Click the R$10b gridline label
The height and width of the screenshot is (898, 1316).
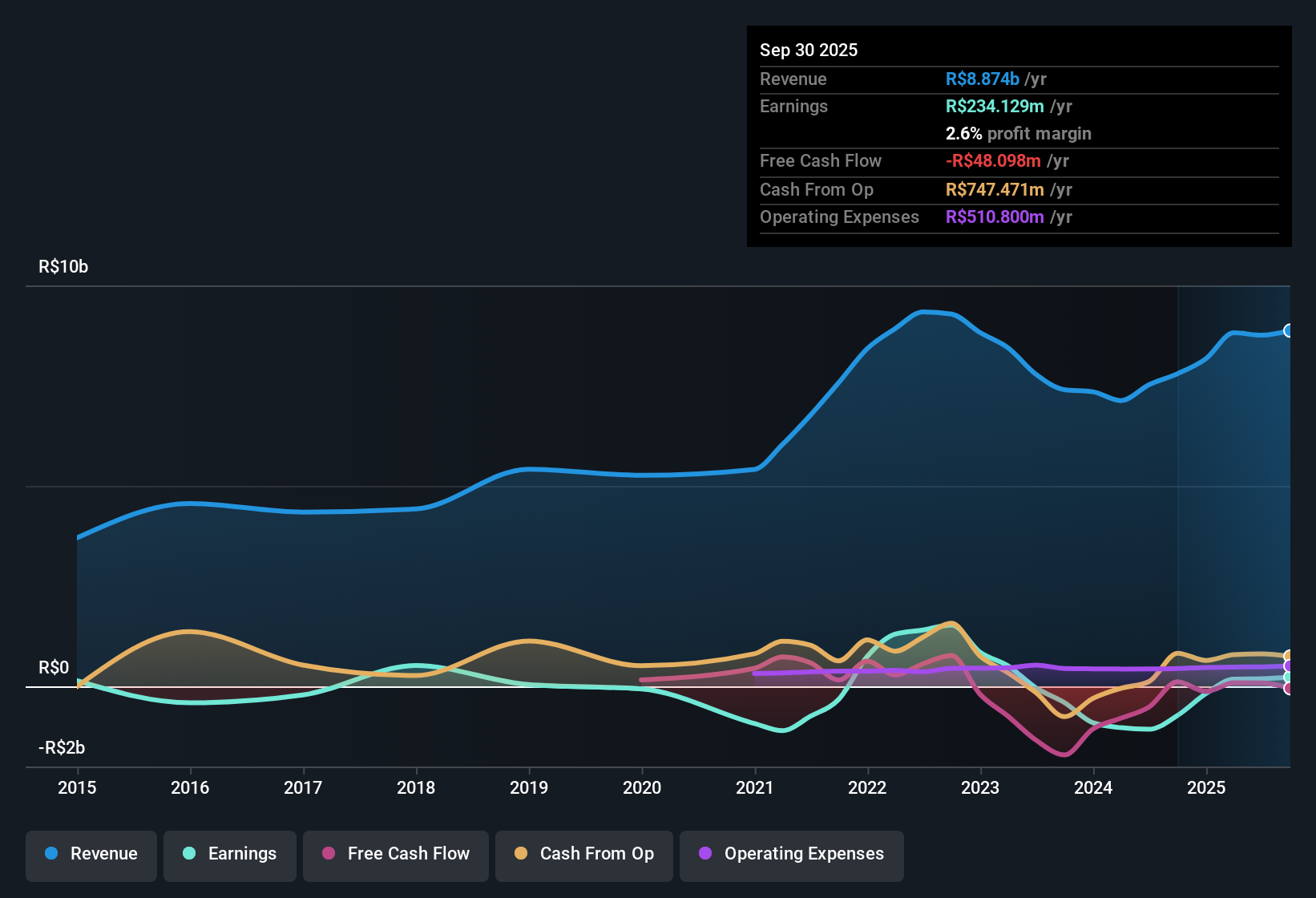tap(63, 267)
